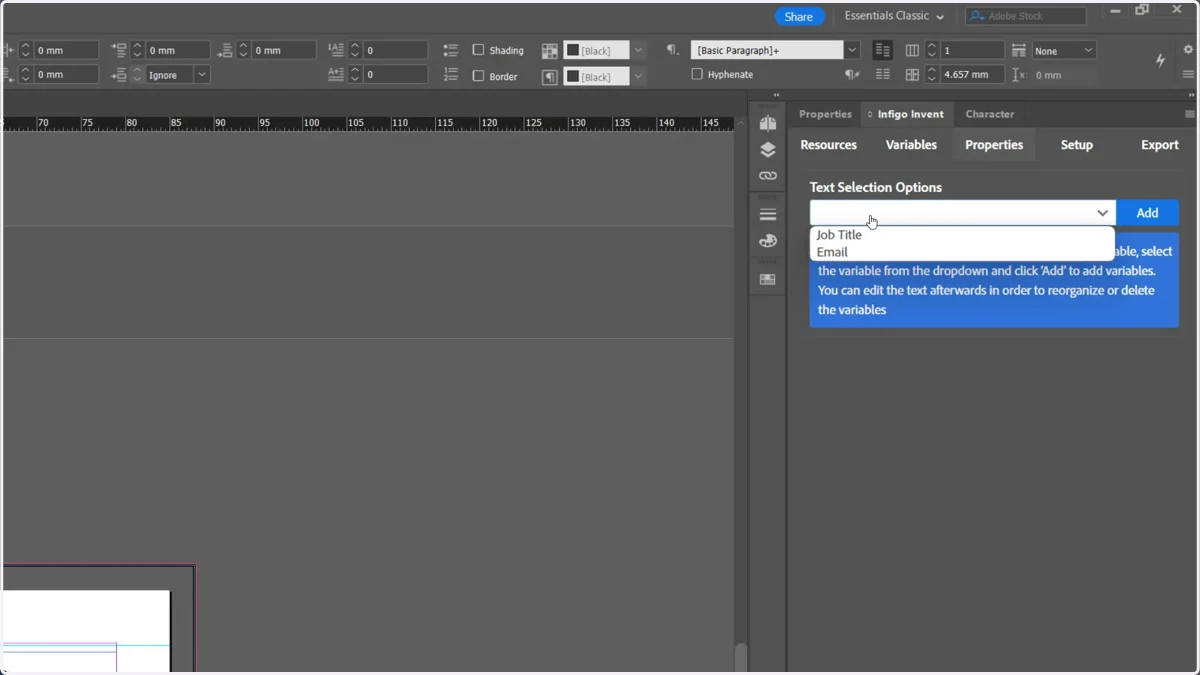Open the Swatches panel grid icon

click(x=768, y=280)
